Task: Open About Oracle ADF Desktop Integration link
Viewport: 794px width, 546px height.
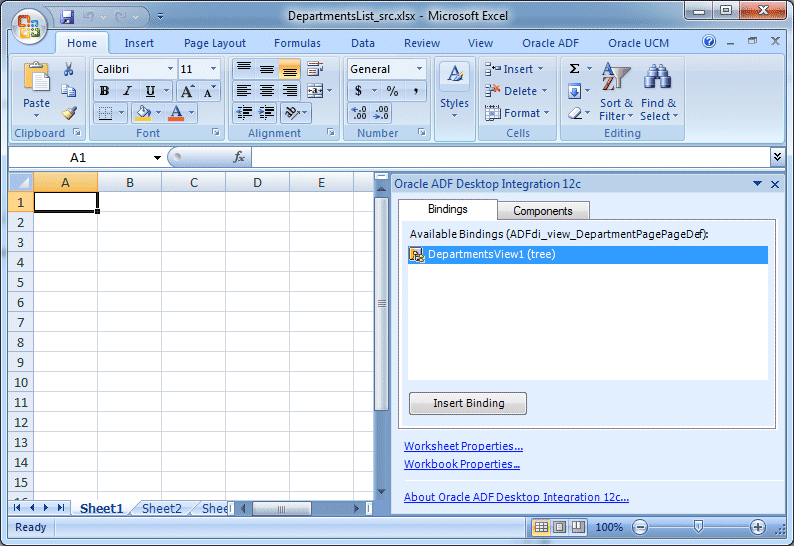Action: (517, 497)
